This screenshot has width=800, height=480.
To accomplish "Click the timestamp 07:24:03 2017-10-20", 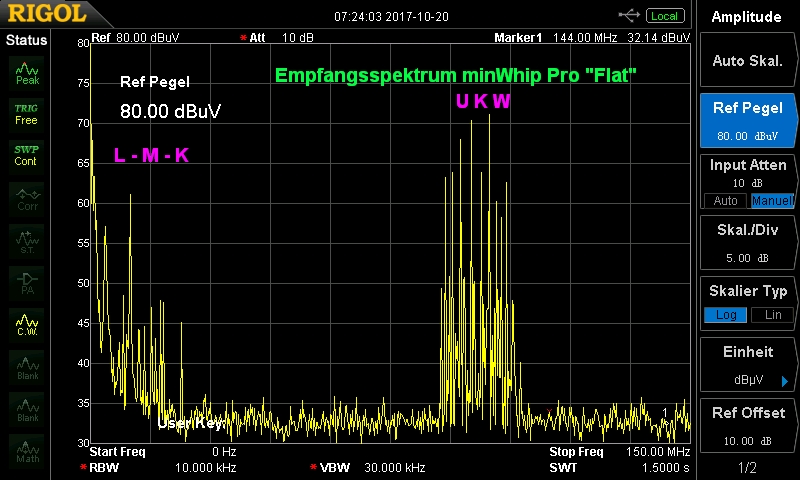I will (391, 17).
